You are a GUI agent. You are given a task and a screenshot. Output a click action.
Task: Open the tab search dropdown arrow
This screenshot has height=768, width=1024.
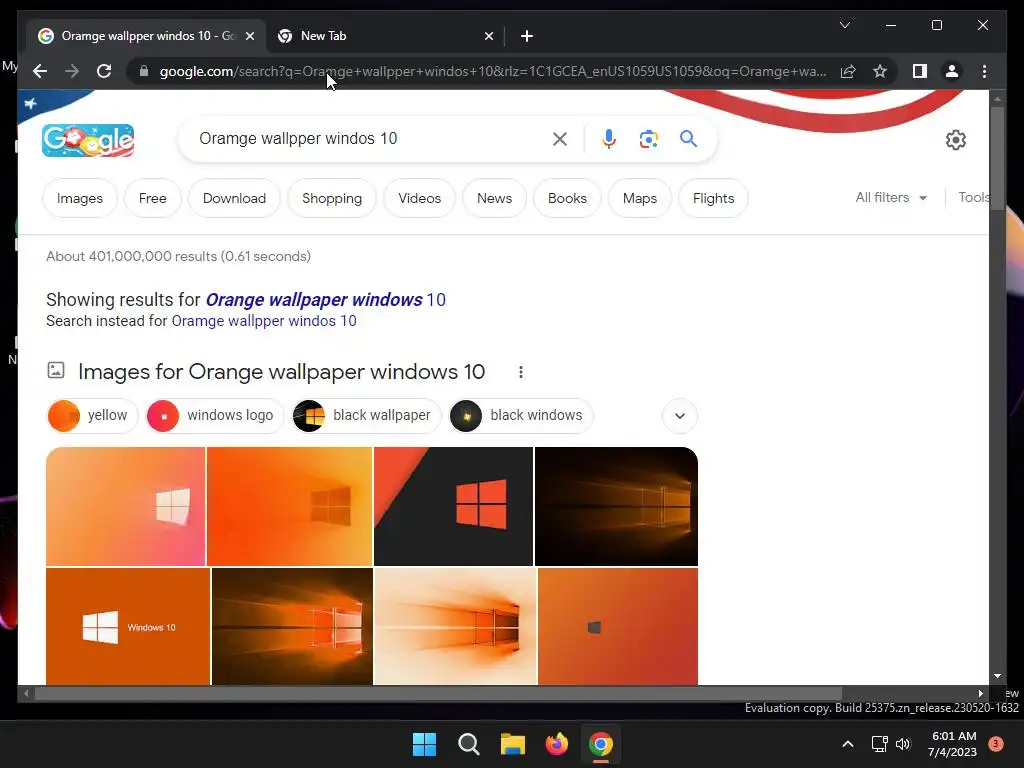[x=844, y=25]
